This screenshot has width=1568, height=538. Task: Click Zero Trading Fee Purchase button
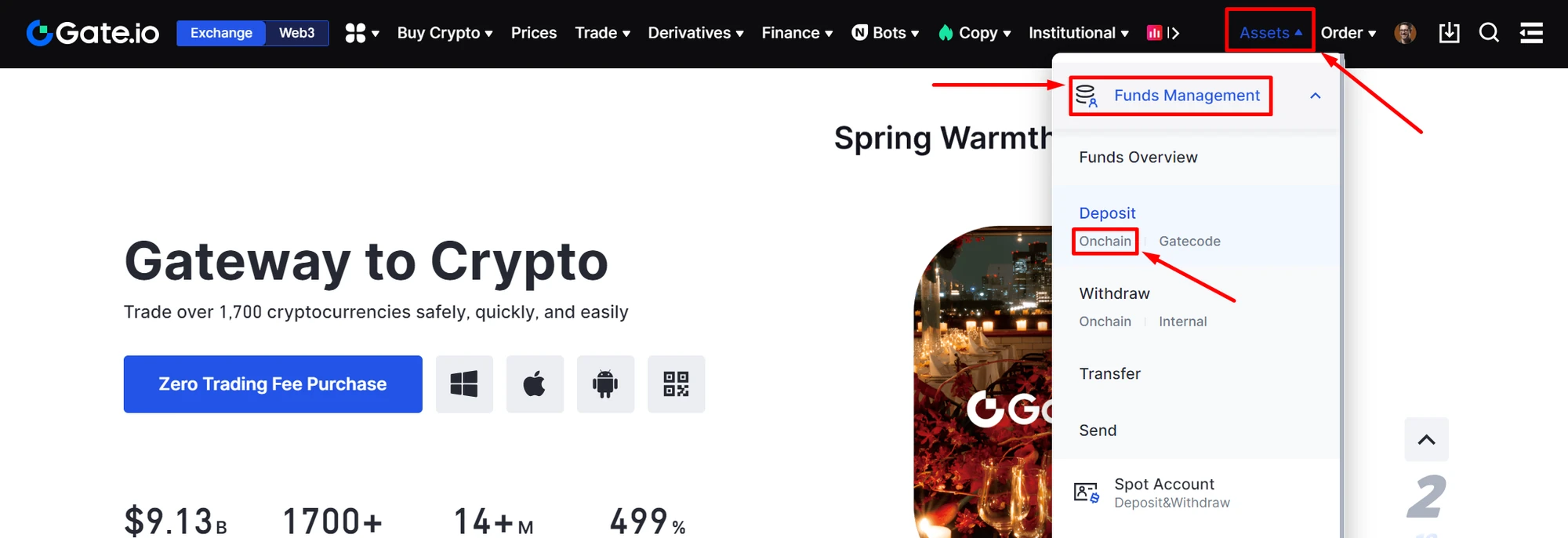[273, 384]
